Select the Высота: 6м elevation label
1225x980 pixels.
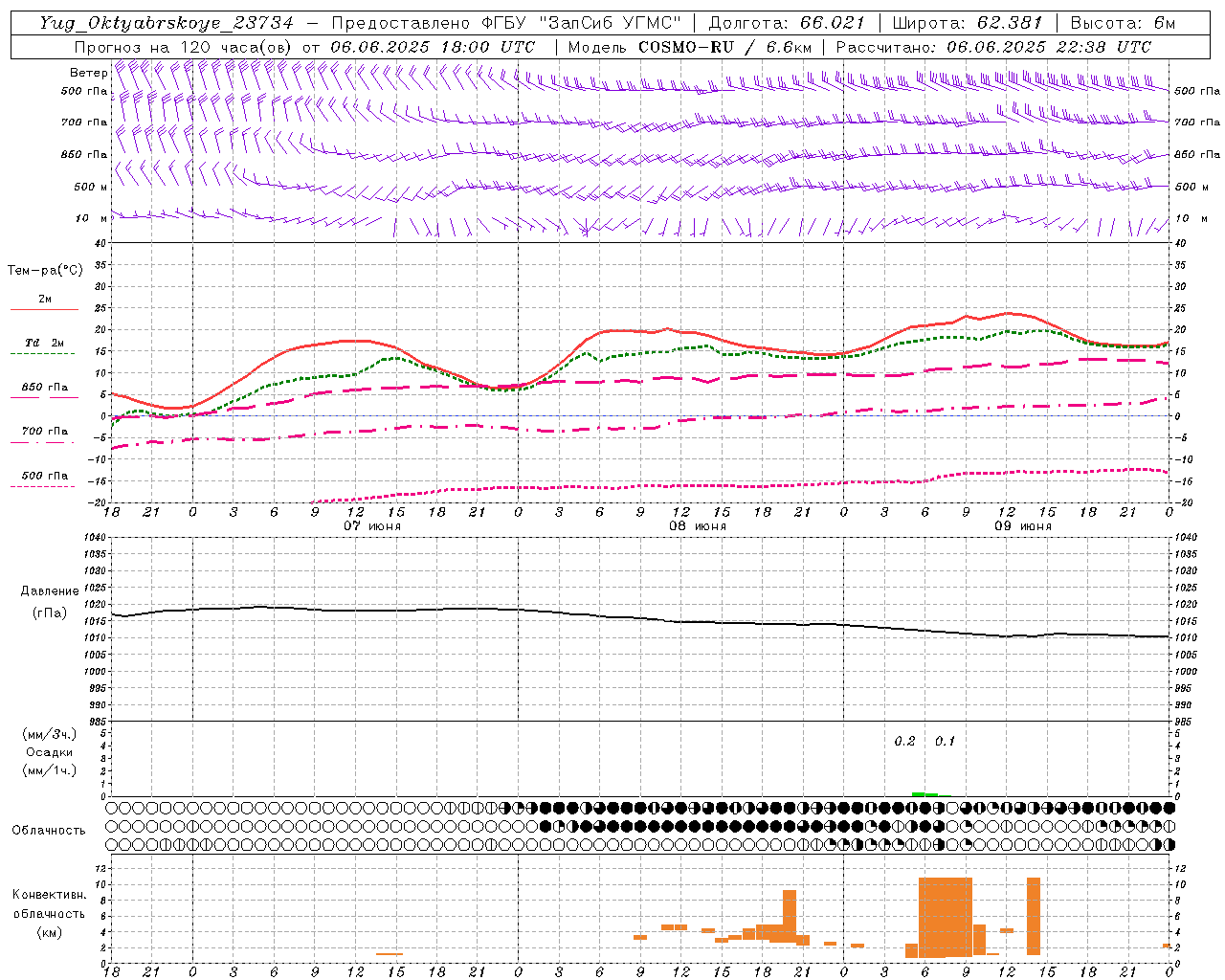[1122, 23]
